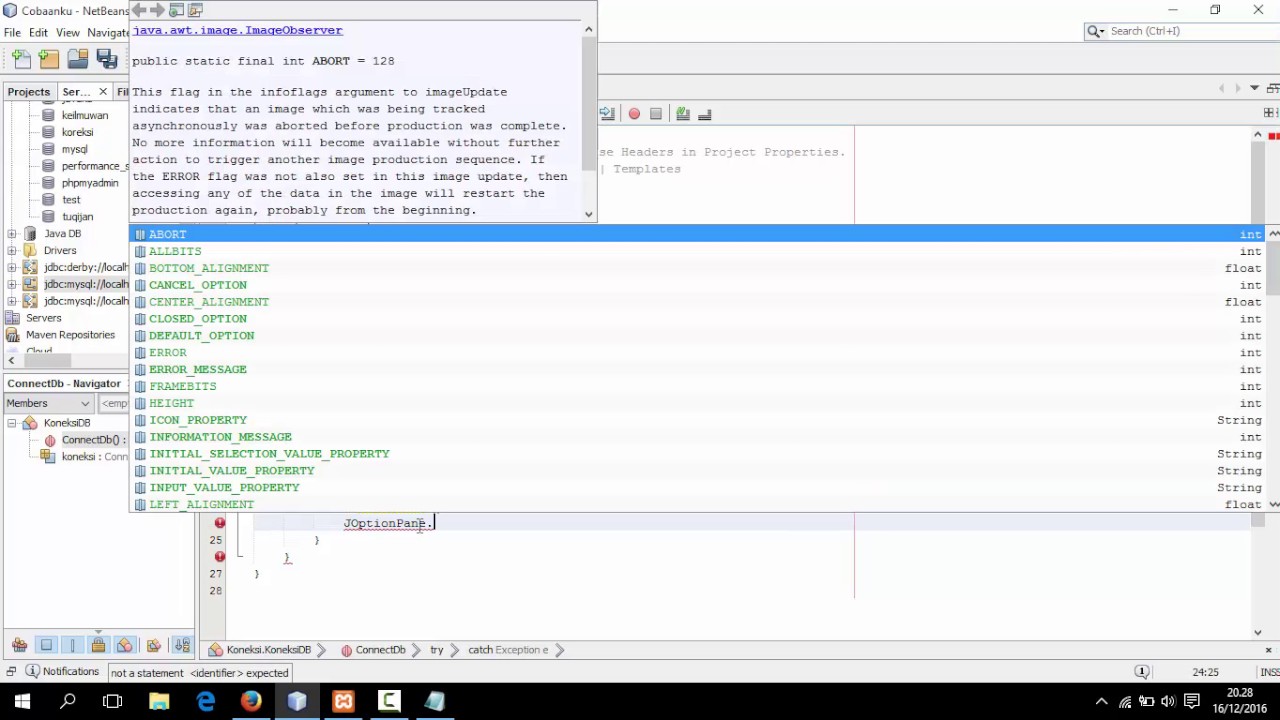Click Javadoc popup forward arrow
This screenshot has height=720, width=1280.
(x=158, y=10)
